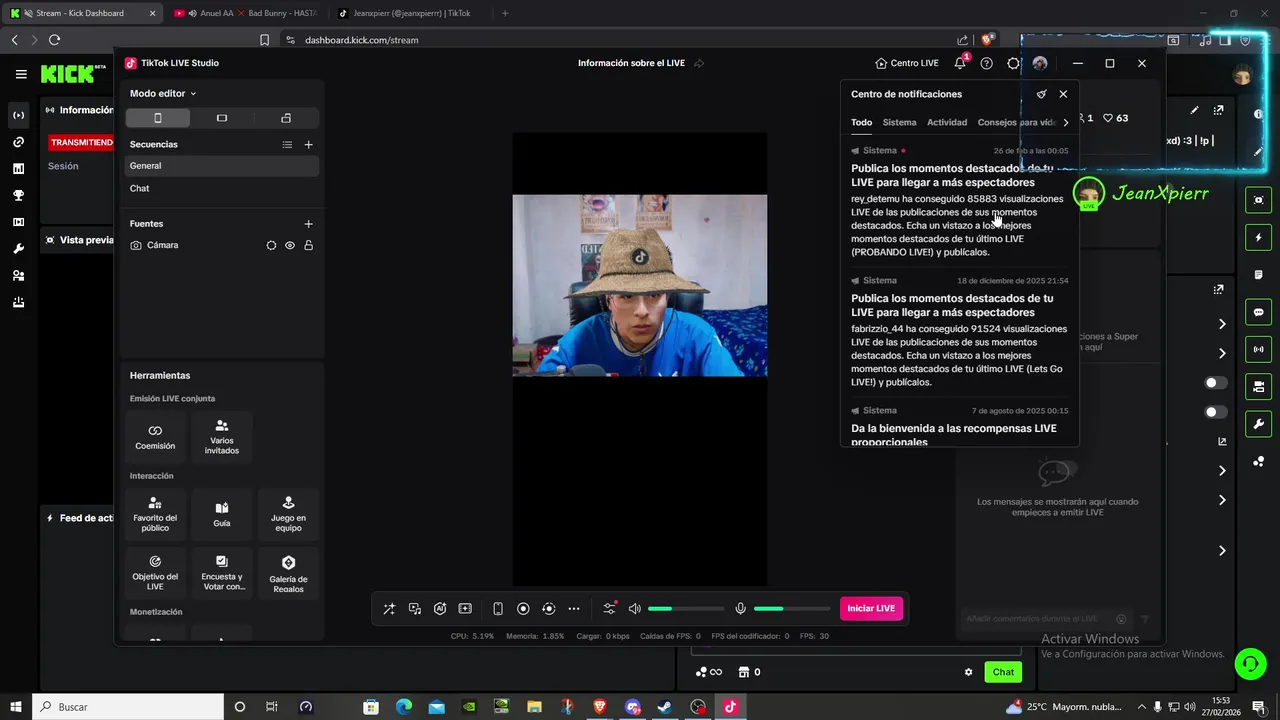Toggle lock on the Cámara source
This screenshot has width=1280, height=720.
(308, 245)
